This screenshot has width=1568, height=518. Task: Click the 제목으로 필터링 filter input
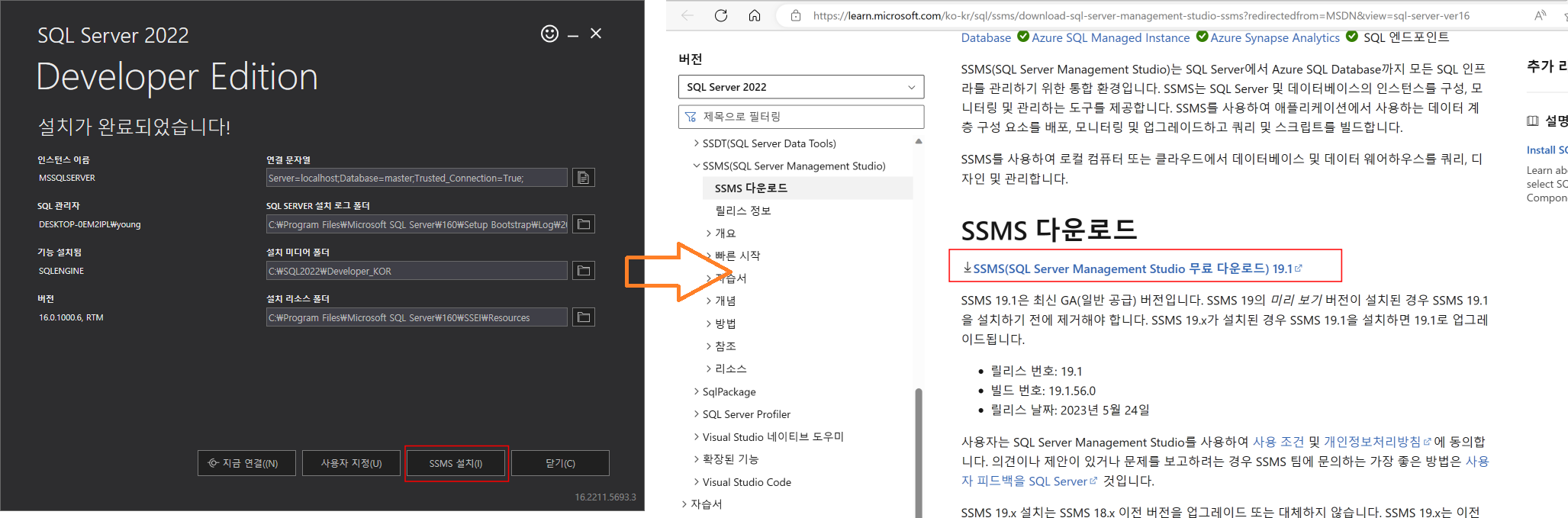[801, 117]
